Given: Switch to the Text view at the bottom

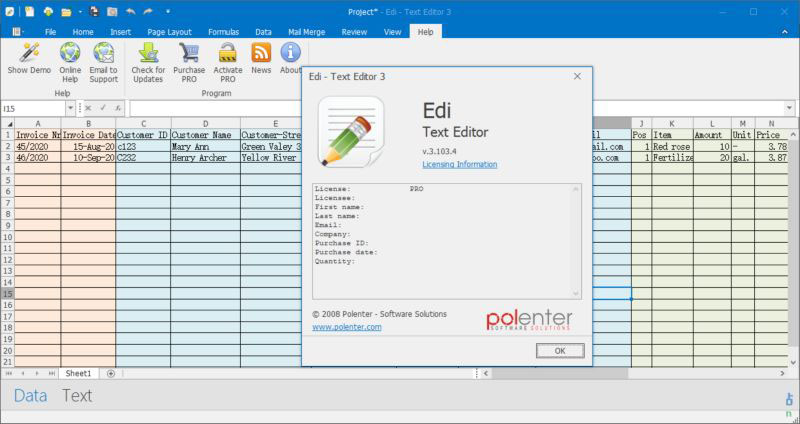Looking at the screenshot, I should tap(77, 395).
